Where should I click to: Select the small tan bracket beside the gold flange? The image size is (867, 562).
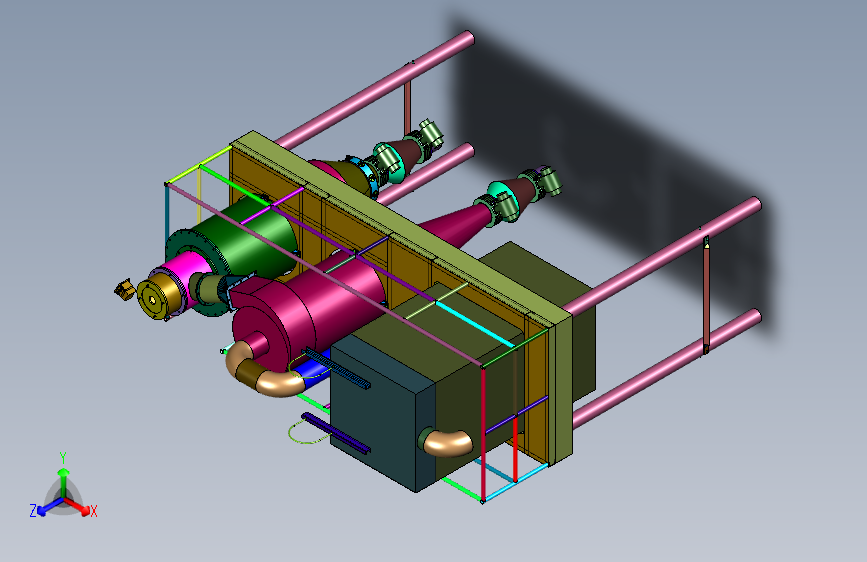click(125, 289)
